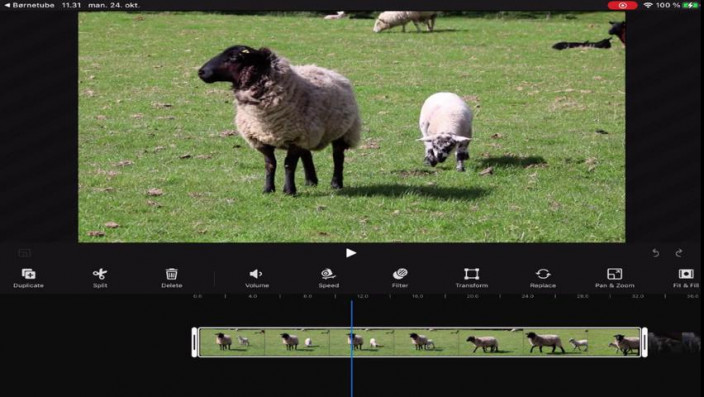The width and height of the screenshot is (704, 397).
Task: Apply a Filter to the clip
Action: pos(400,278)
